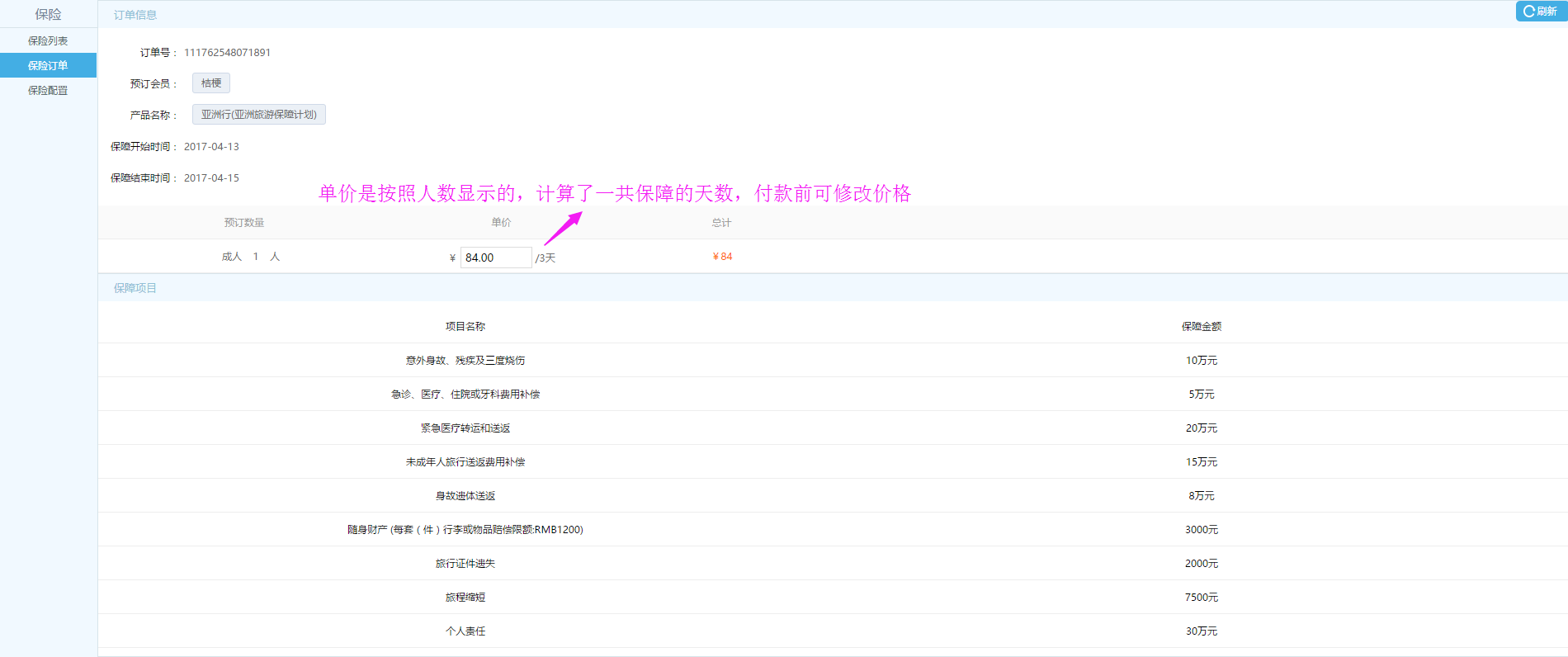Click the orange ¥84 total amount
Screen dimensions: 1568x657
(x=722, y=257)
